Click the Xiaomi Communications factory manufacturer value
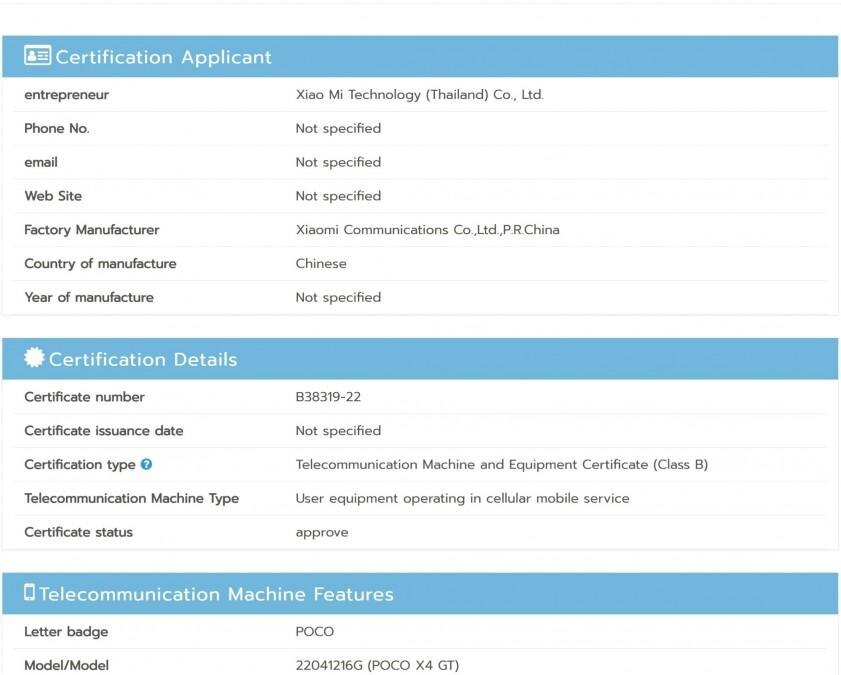 coord(427,230)
